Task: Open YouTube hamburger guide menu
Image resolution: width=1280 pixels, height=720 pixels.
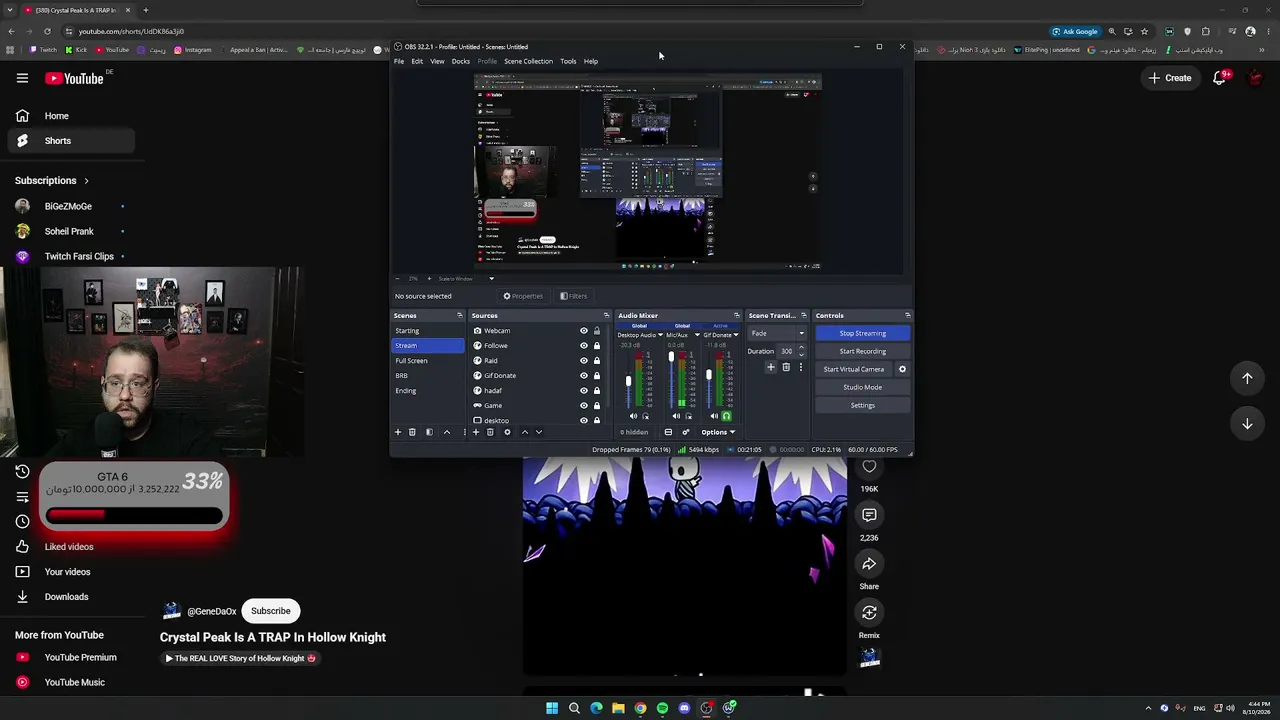Action: (x=22, y=78)
